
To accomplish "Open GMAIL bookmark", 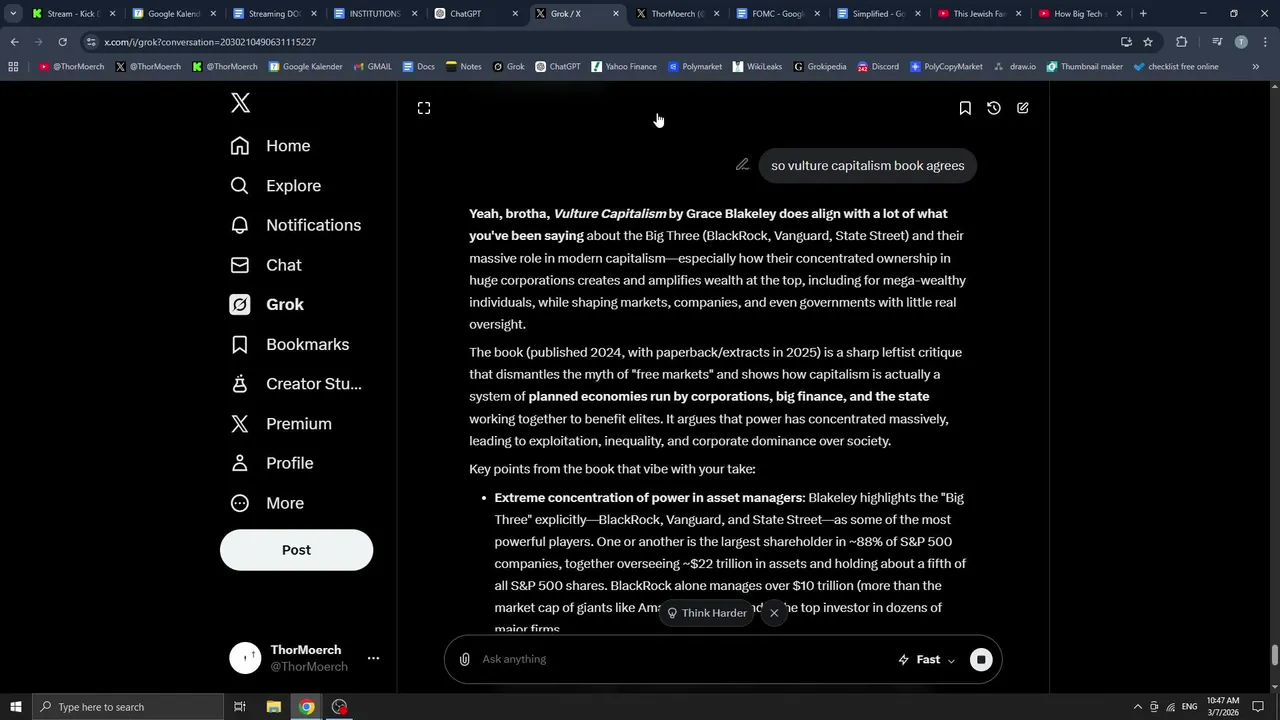I will pos(372,67).
